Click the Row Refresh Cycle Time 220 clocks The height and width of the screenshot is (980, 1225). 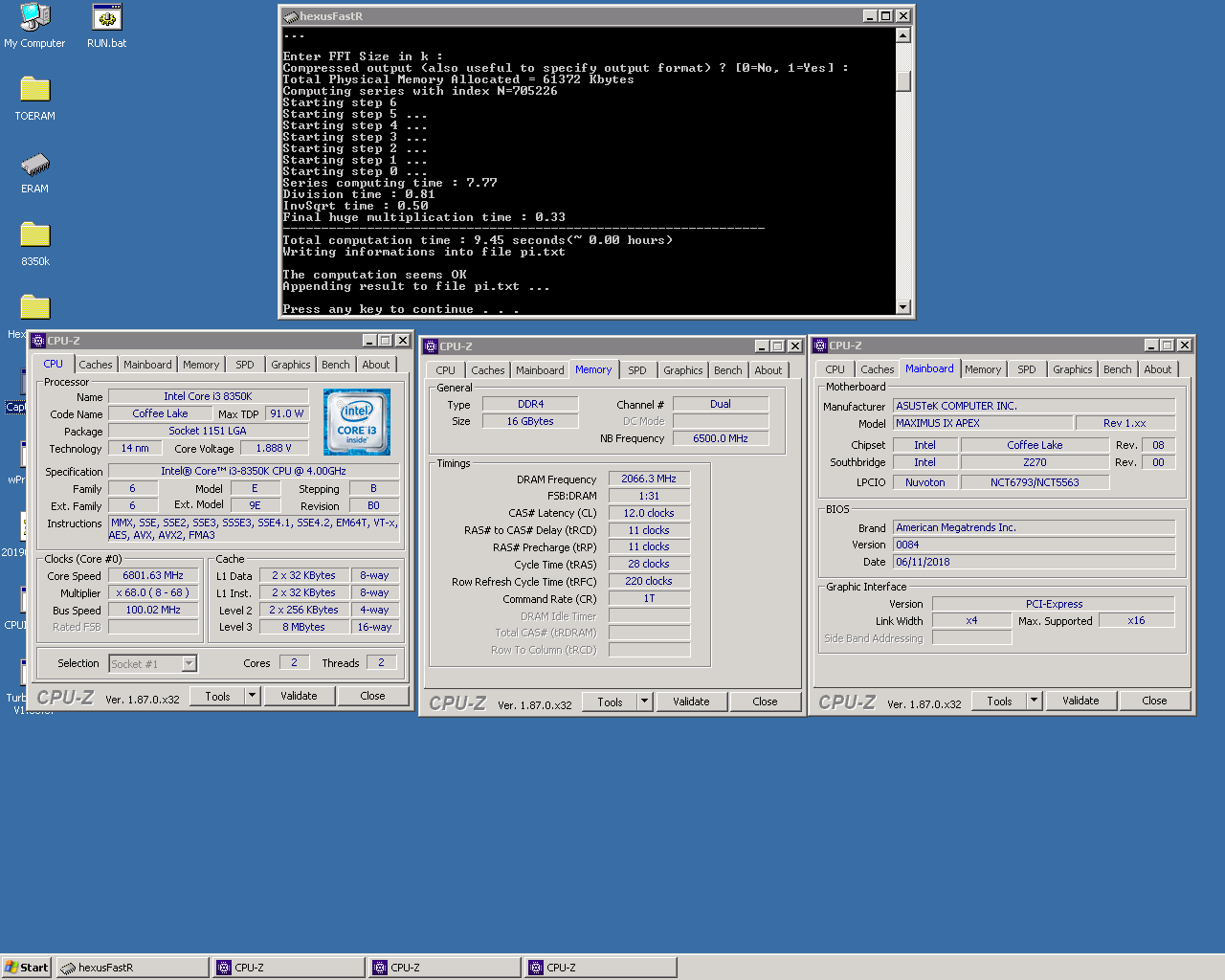[649, 581]
